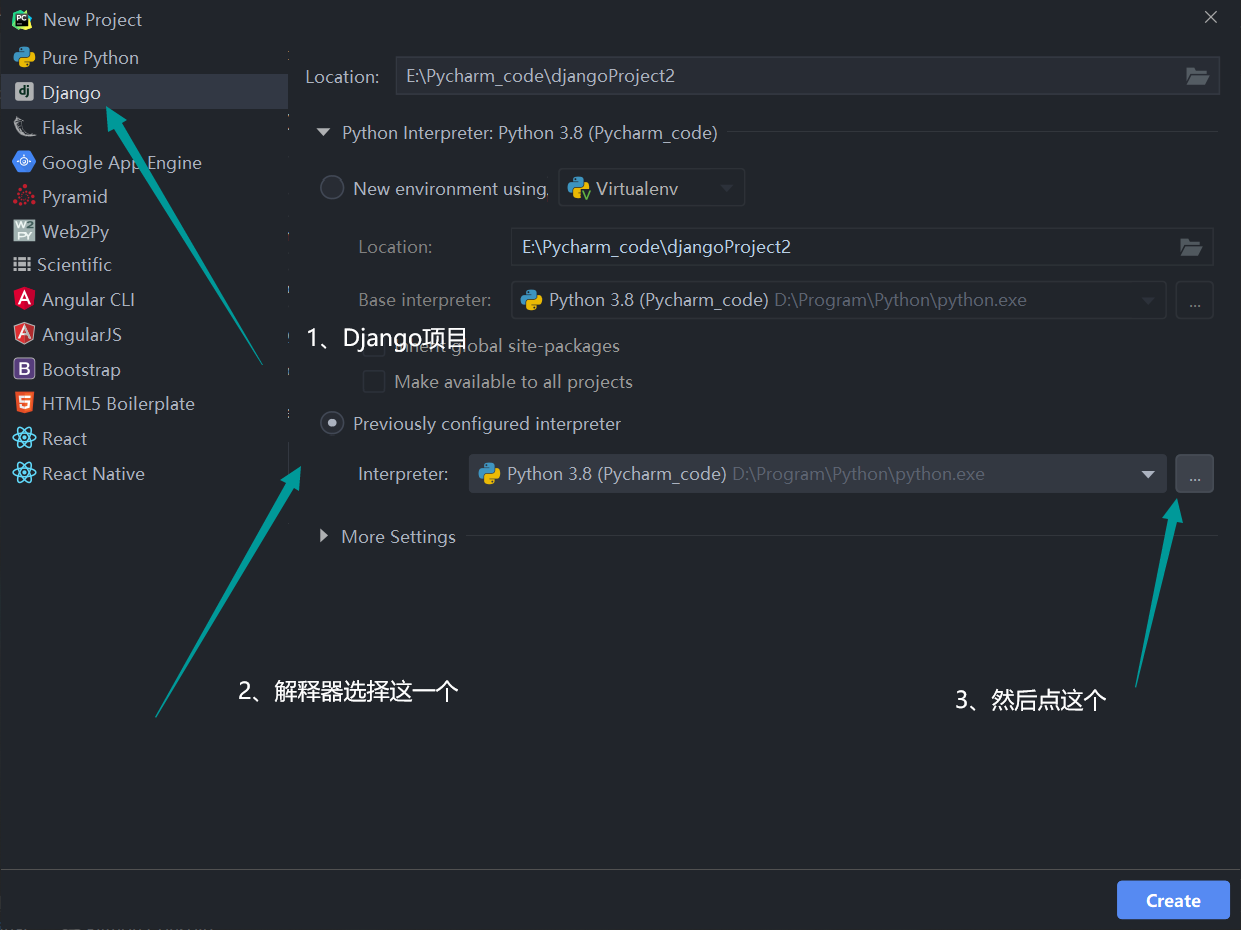Click the PyCharm logo in title bar
1241x930 pixels.
[22, 19]
